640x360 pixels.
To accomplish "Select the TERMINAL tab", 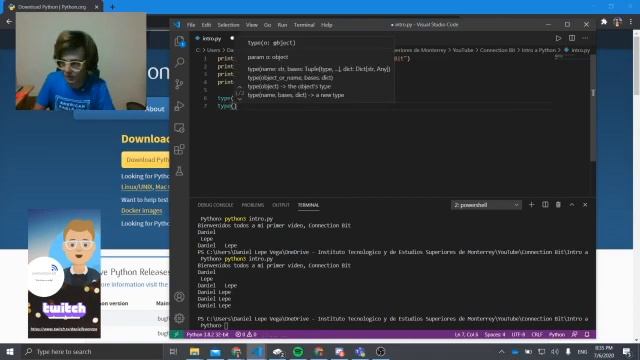I will (309, 205).
